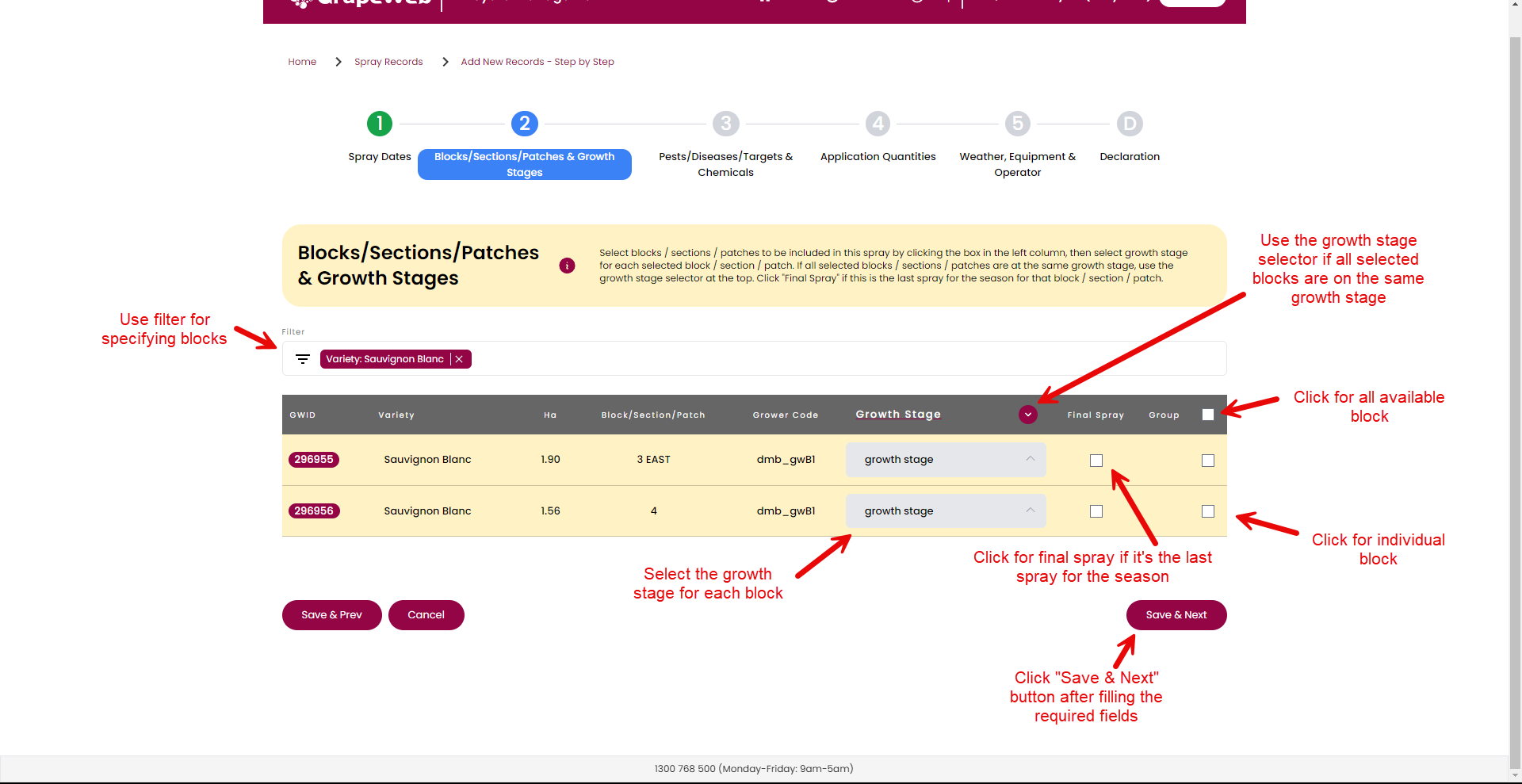Open growth stage dropdown for block 4
Image resolution: width=1522 pixels, height=784 pixels.
(x=945, y=511)
